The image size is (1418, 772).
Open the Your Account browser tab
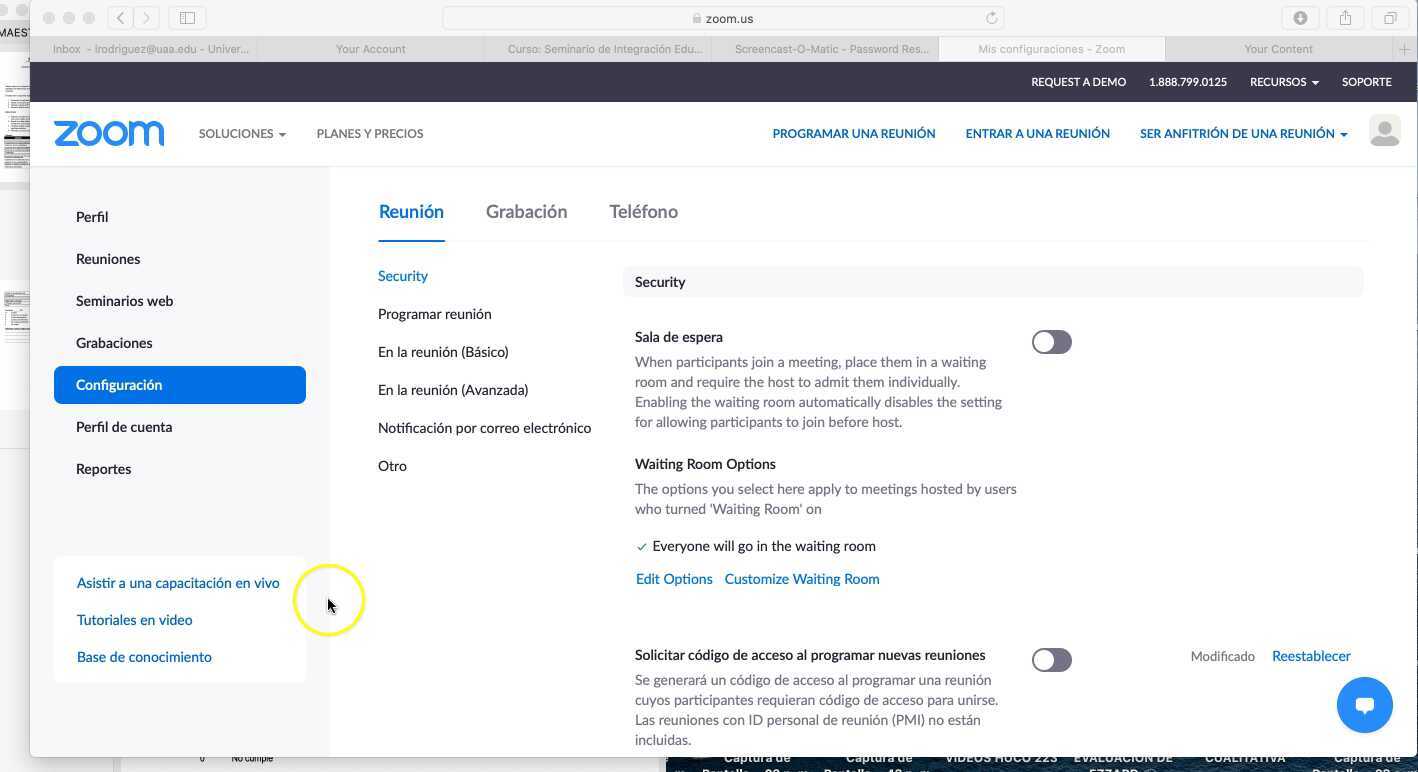click(370, 49)
